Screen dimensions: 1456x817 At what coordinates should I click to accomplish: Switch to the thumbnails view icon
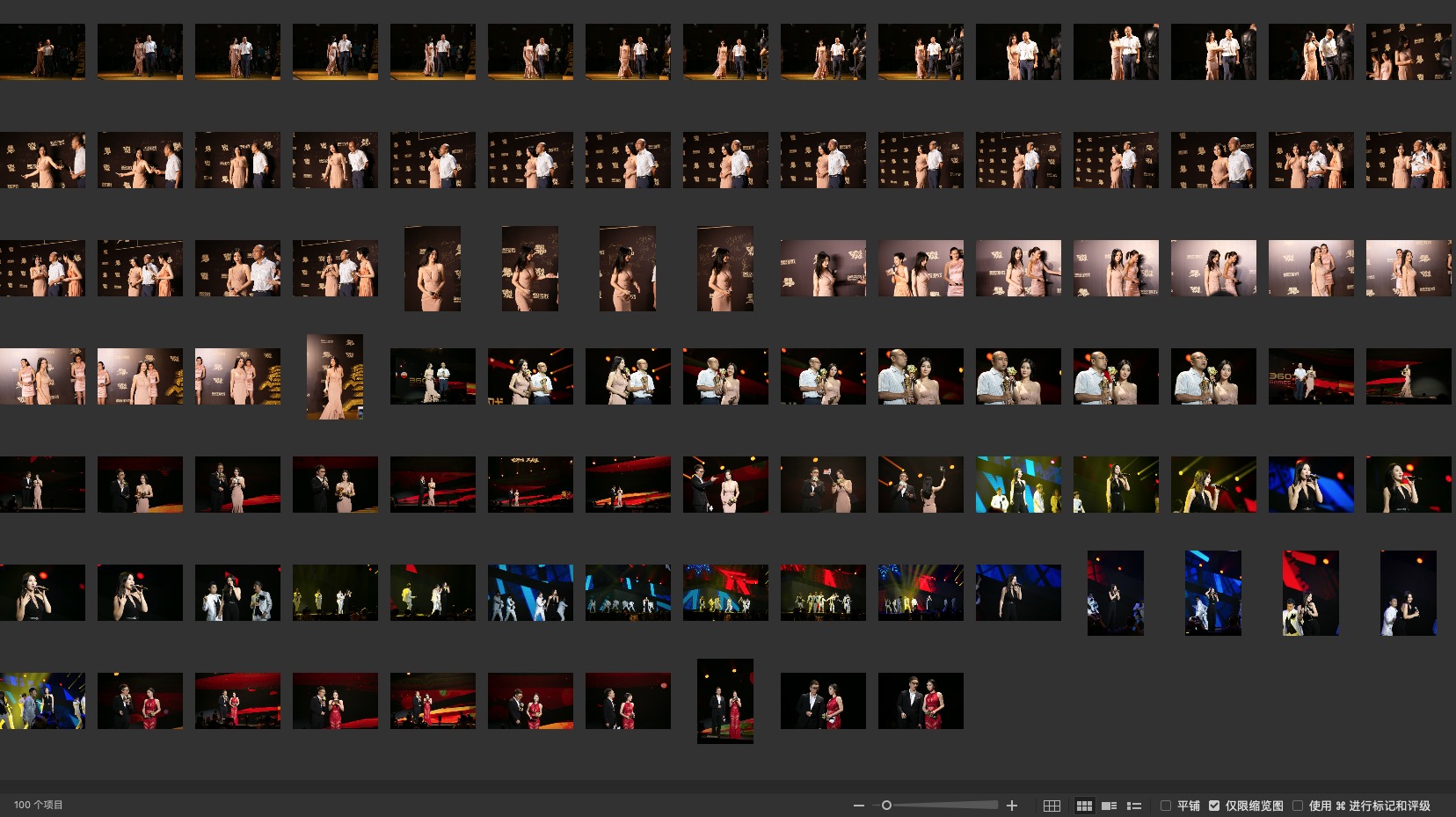(1084, 806)
